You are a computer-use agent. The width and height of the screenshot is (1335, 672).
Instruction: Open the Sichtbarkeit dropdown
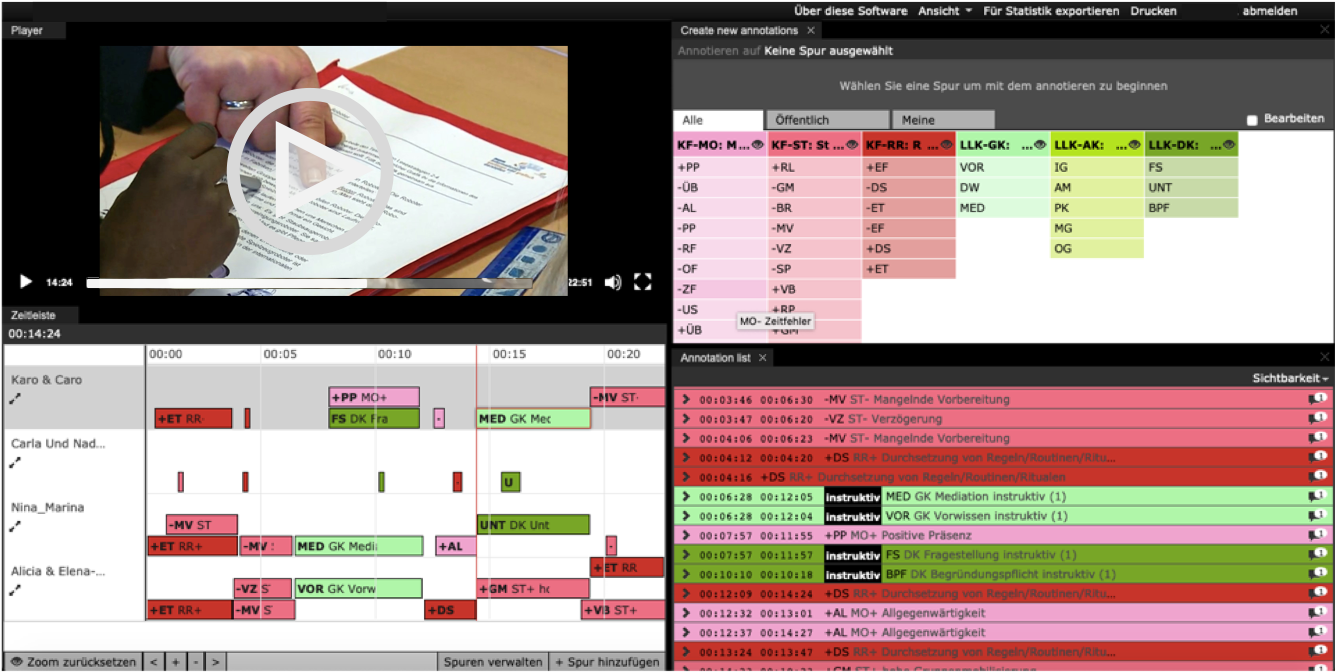(x=1290, y=379)
